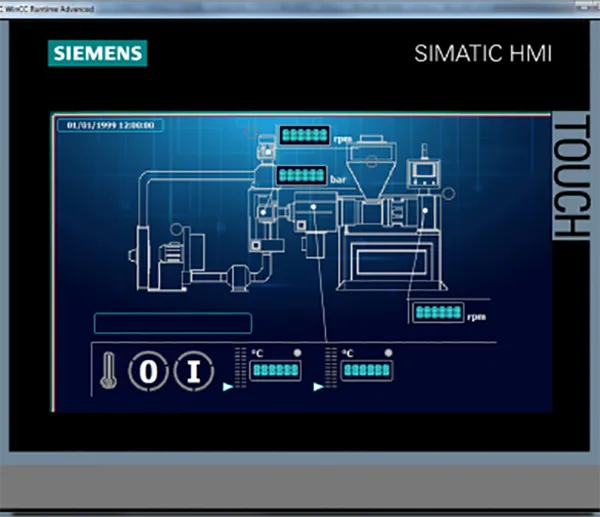Click the TOUCH label on panel edge
This screenshot has width=600, height=517.
[571, 176]
